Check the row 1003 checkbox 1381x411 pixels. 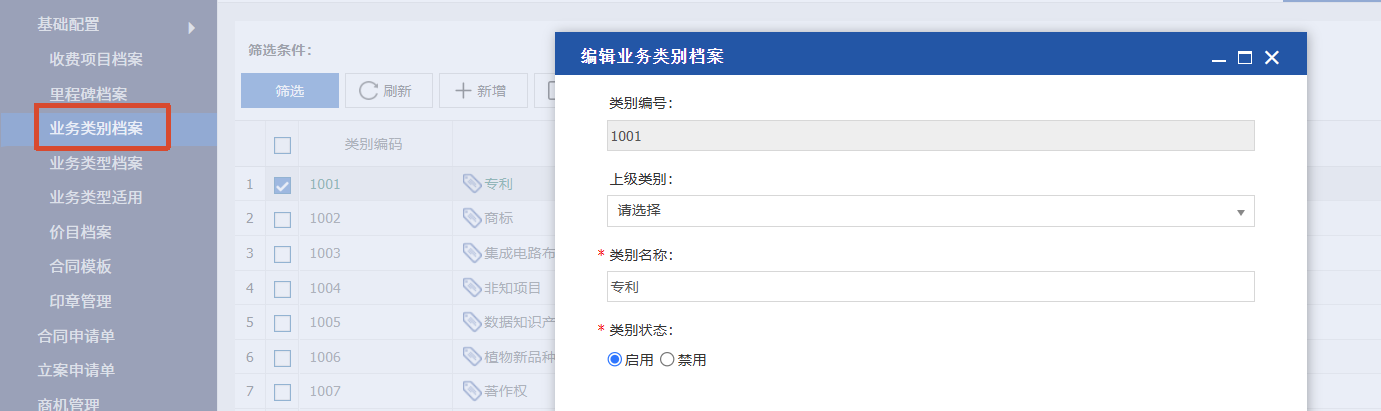point(282,254)
